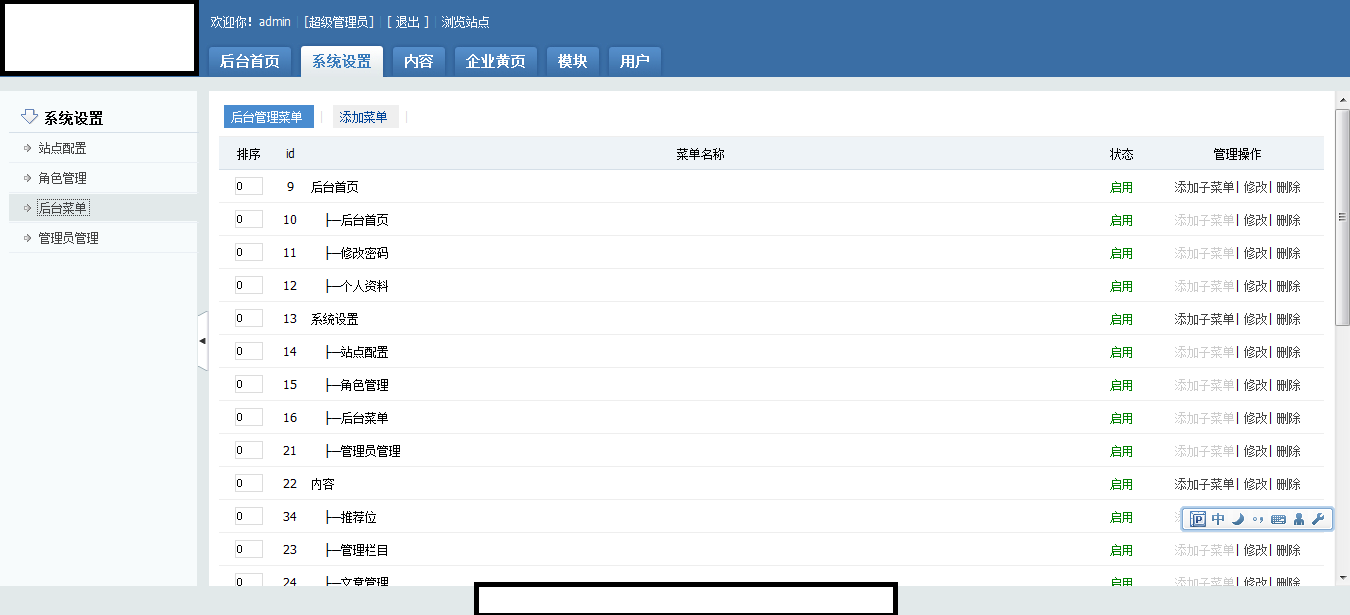Switch to the 企业黄页 navigation tab
1350x615 pixels.
[495, 61]
